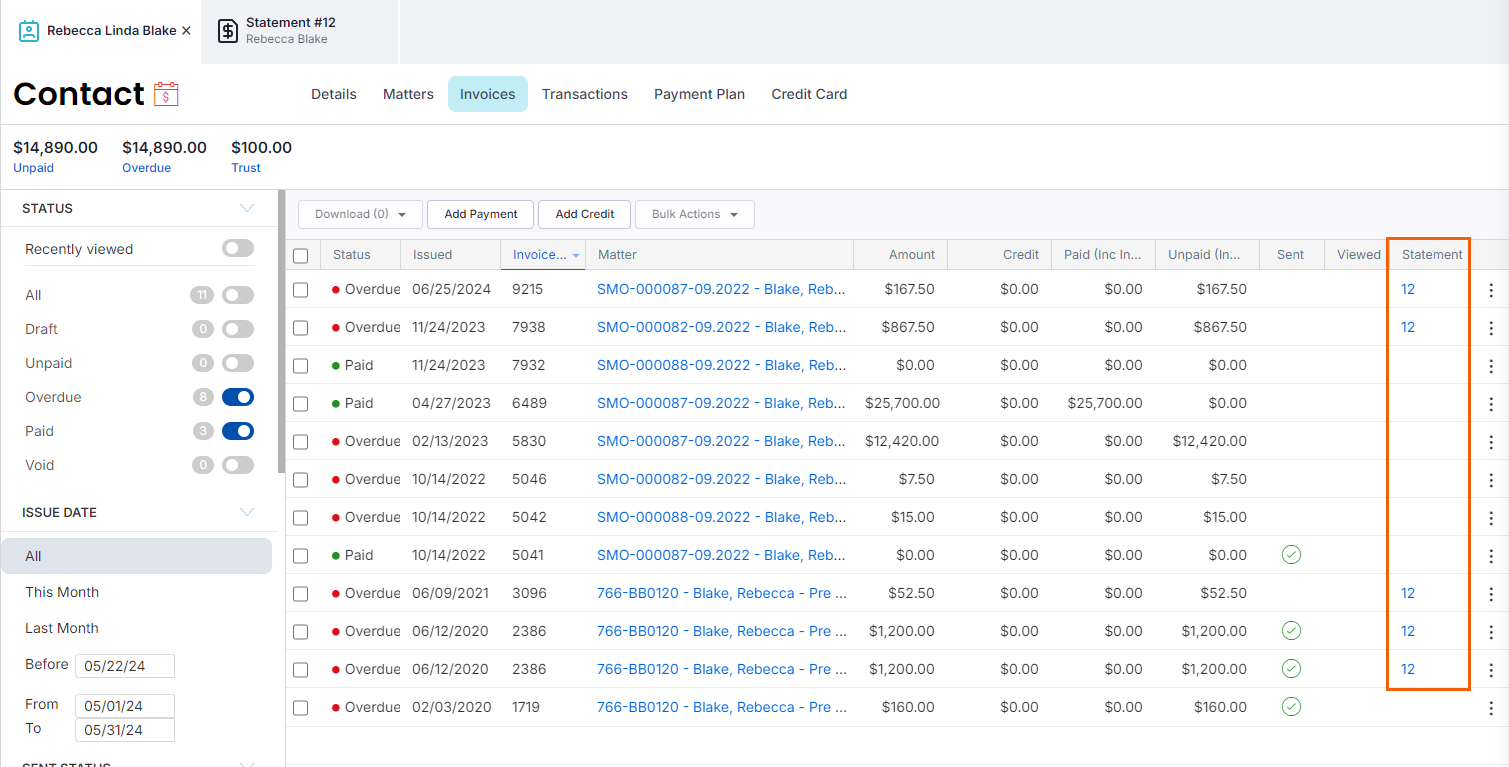
Task: Disable the Paid status filter
Action: (x=238, y=431)
